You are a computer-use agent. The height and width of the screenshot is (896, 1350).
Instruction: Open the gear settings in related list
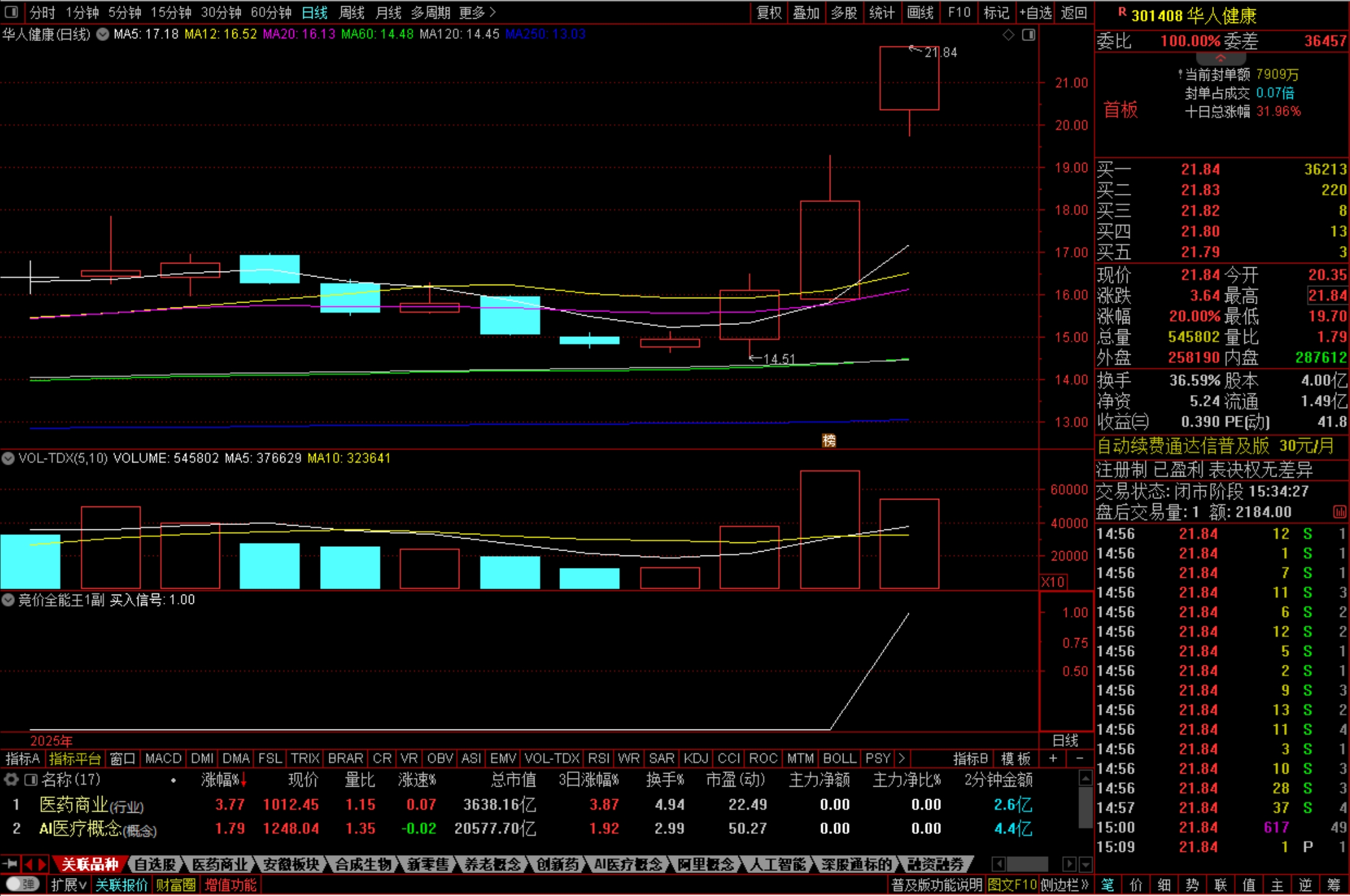click(11, 779)
